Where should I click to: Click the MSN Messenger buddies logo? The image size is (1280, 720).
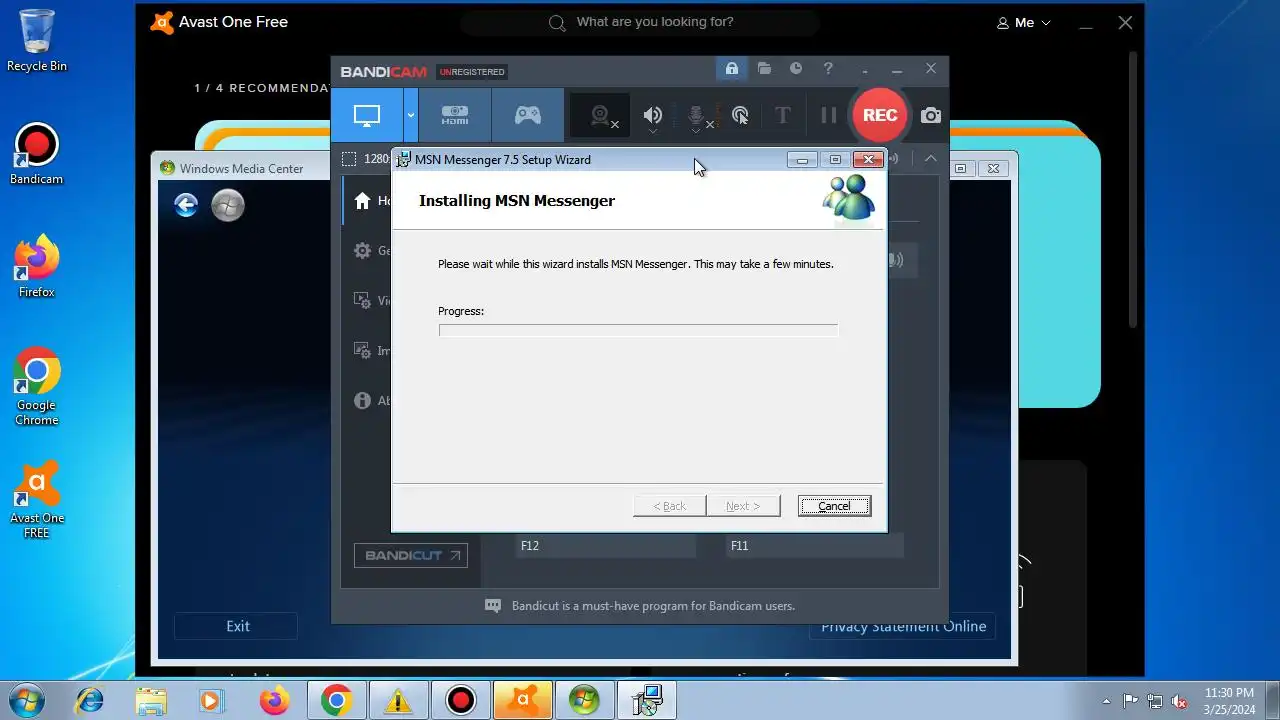(x=849, y=197)
